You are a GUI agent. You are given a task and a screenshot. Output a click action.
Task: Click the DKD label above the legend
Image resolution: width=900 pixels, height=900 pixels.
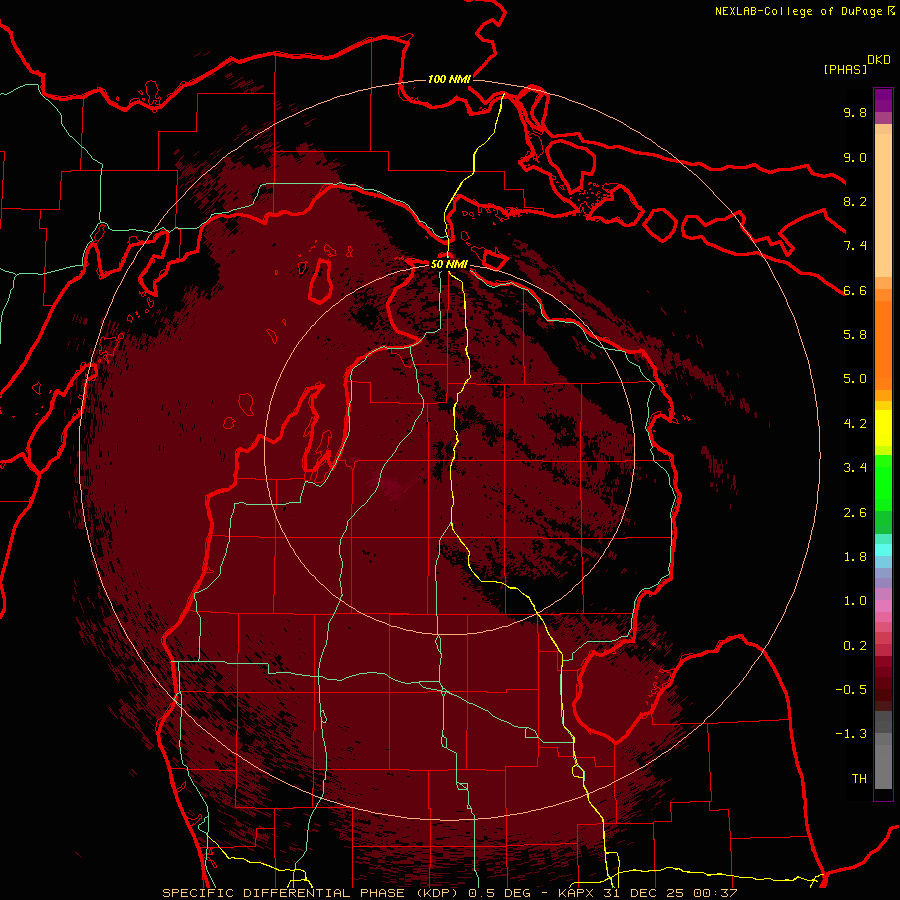[x=879, y=60]
